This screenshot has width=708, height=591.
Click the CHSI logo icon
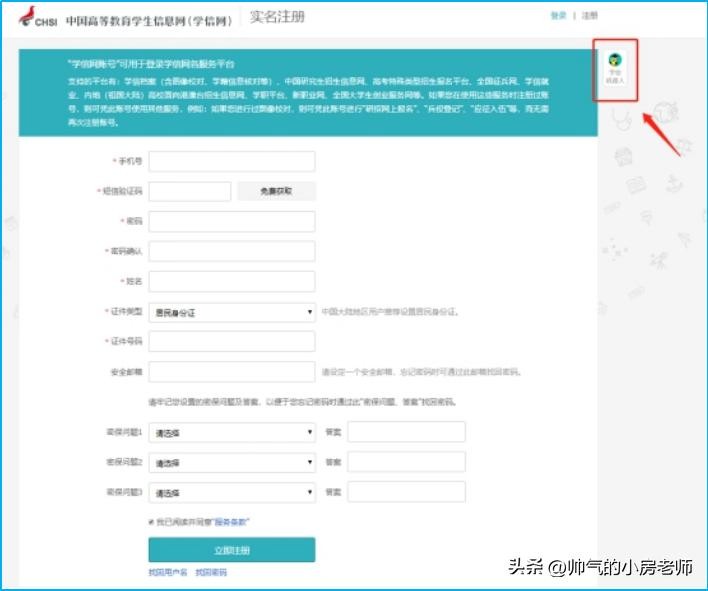click(x=39, y=18)
